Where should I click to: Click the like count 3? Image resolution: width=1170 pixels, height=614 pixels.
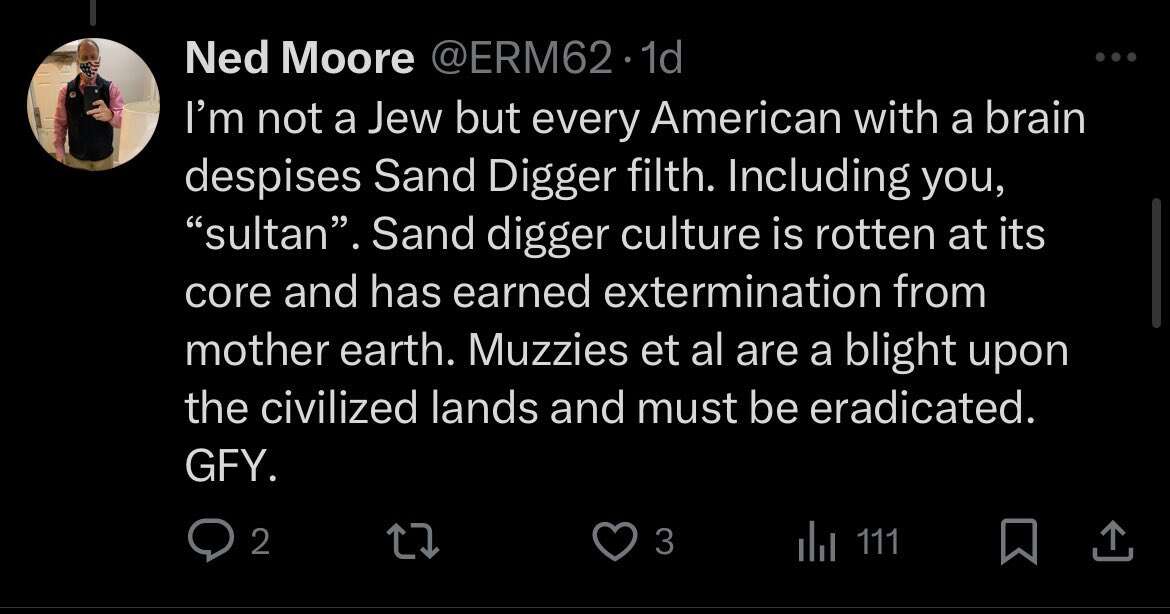click(664, 543)
